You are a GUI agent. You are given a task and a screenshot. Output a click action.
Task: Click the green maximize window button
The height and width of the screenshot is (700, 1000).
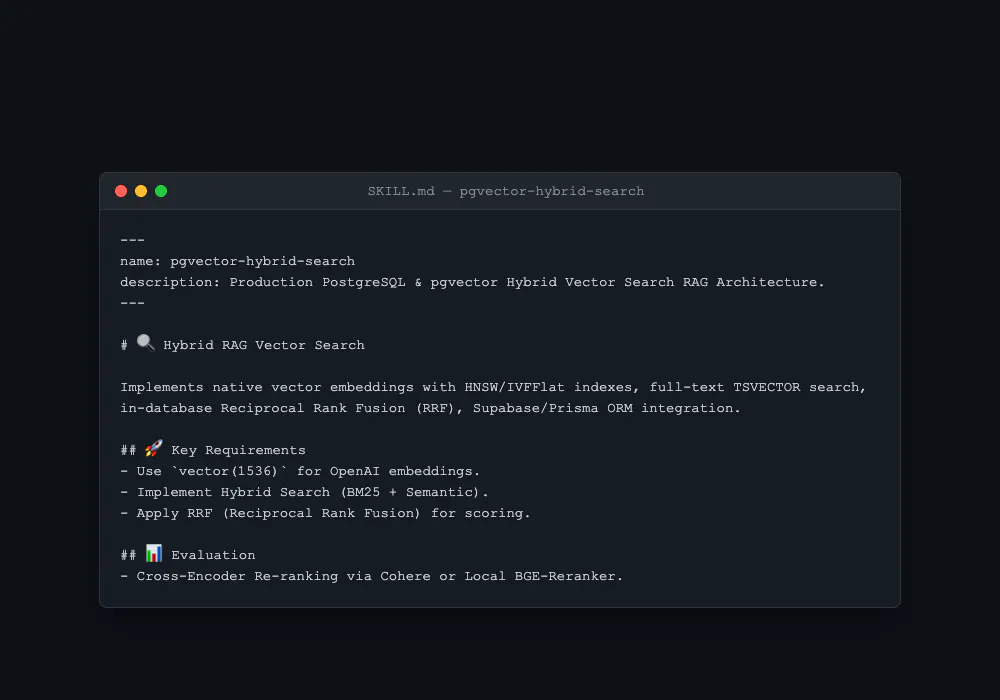(x=161, y=191)
